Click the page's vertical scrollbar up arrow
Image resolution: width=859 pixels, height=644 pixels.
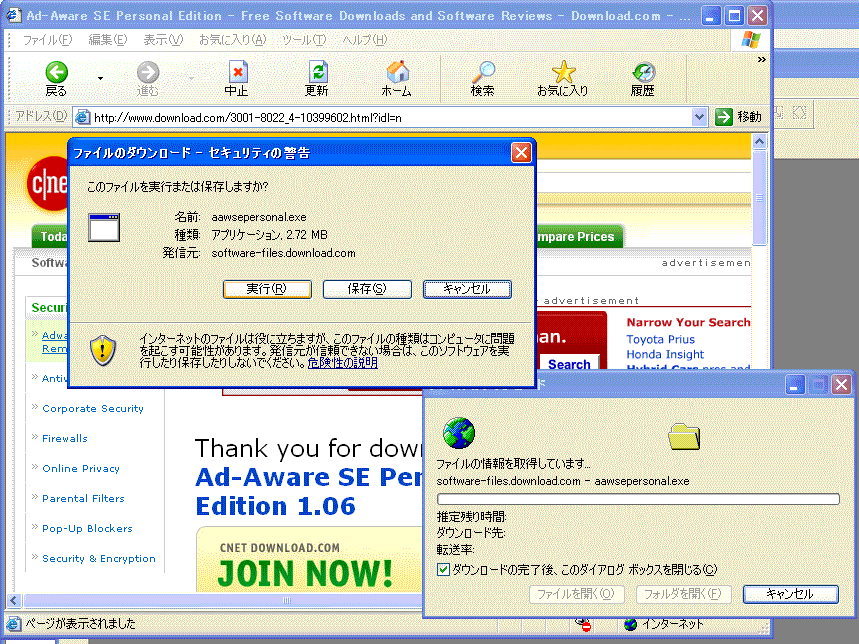coord(759,142)
